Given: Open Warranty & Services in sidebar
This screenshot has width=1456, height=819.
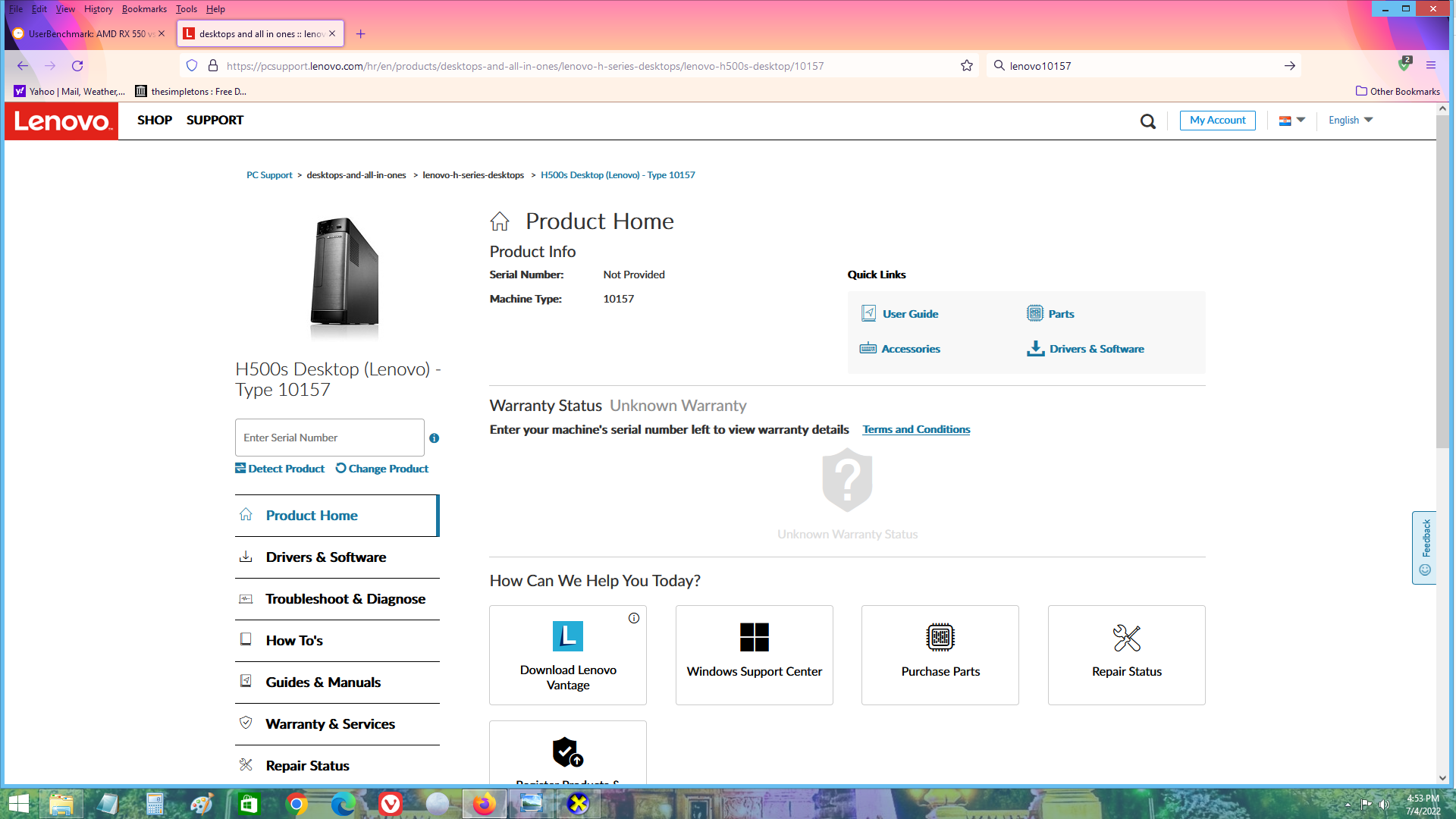Looking at the screenshot, I should (337, 725).
